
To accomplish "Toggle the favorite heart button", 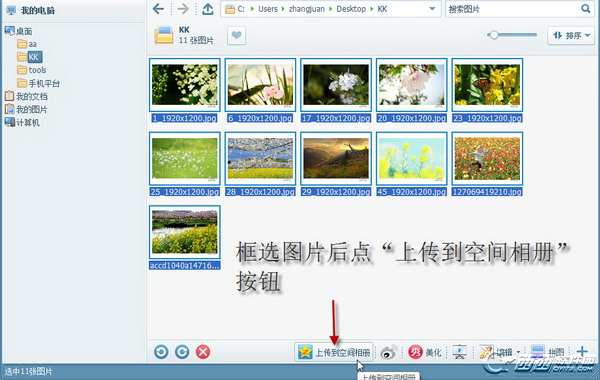I will [x=236, y=36].
